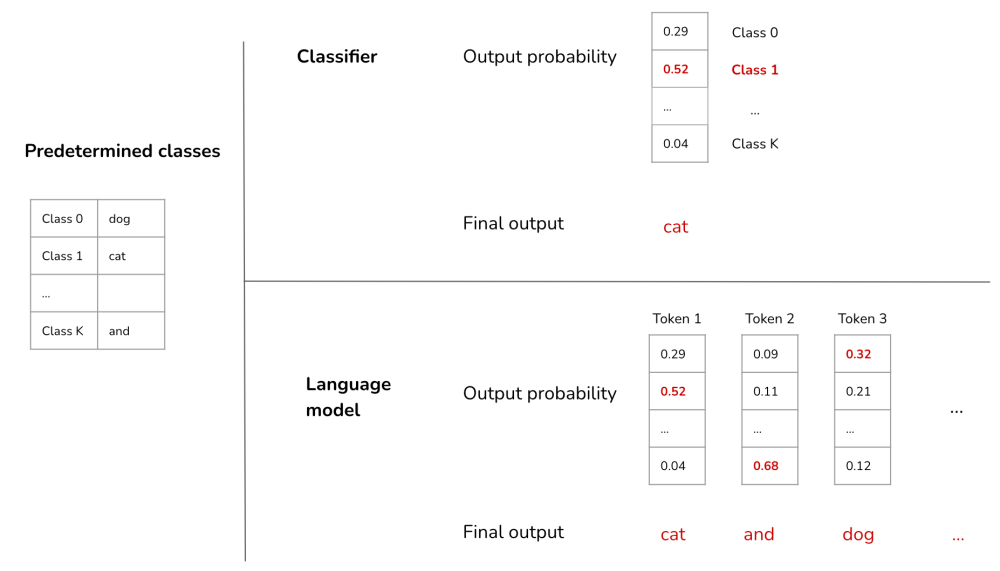The image size is (1000, 571).
Task: Click the red 0.52 cell under Token 1
Action: point(677,391)
